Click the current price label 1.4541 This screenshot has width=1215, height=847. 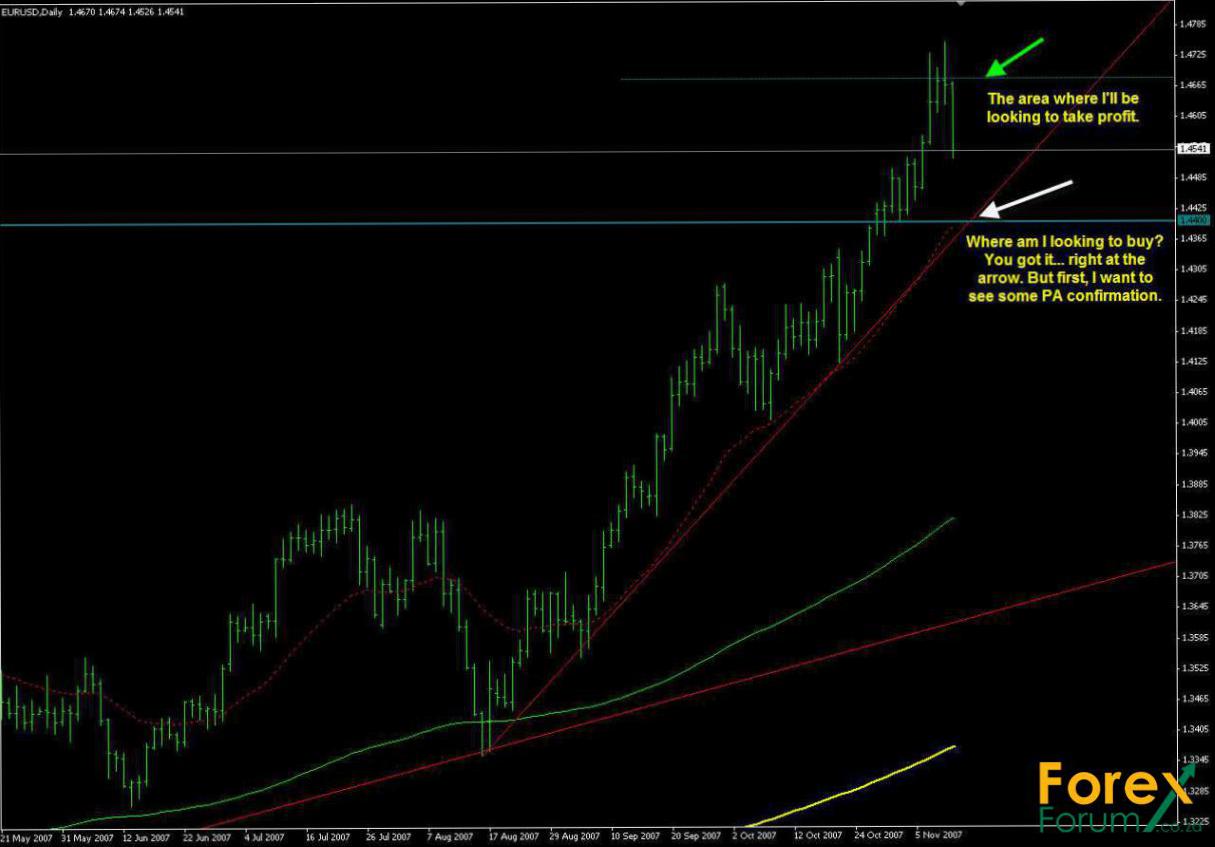(1193, 149)
